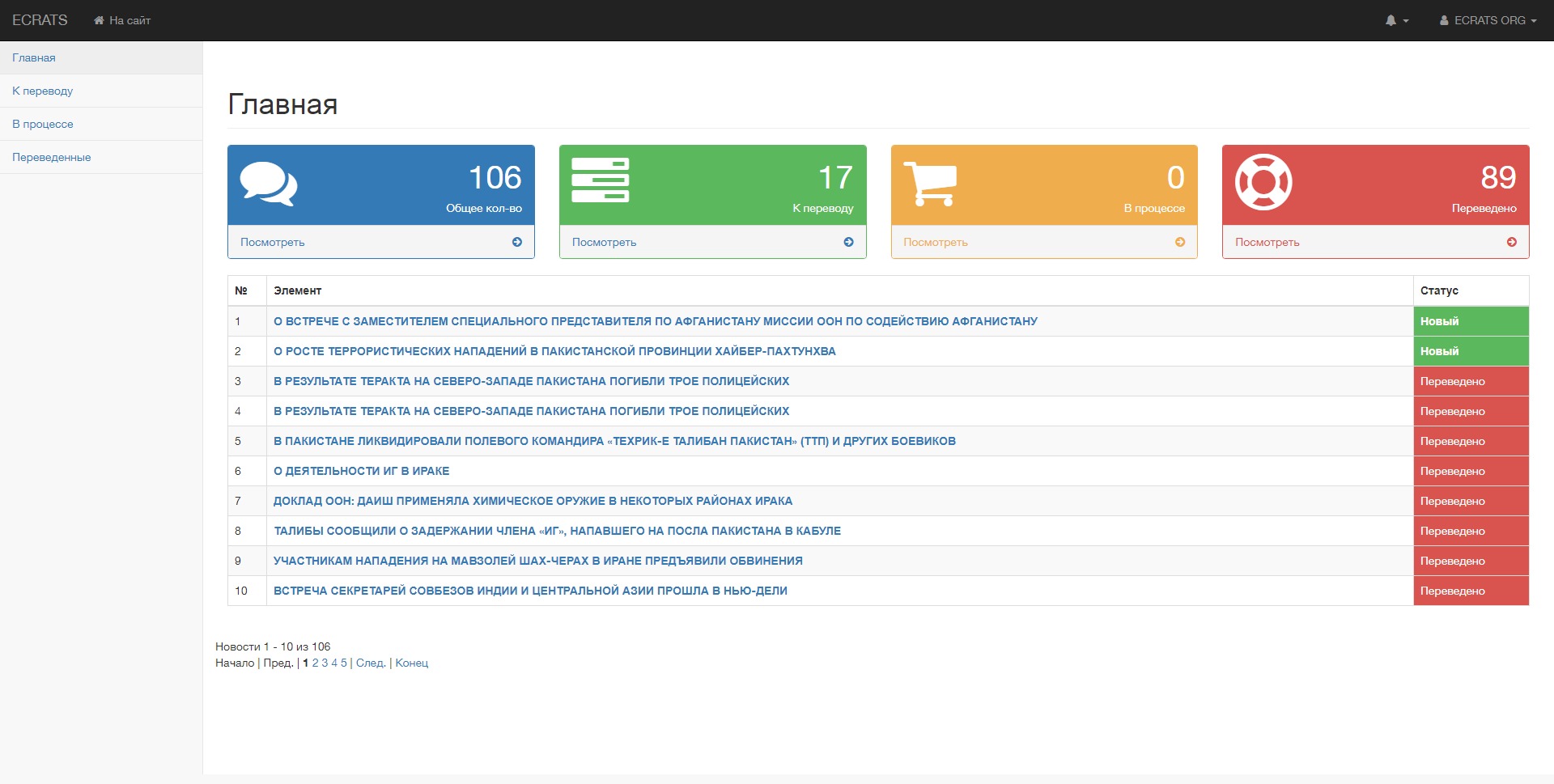Click the 0 count on orange card
The height and width of the screenshot is (784, 1554).
pyautogui.click(x=1176, y=177)
